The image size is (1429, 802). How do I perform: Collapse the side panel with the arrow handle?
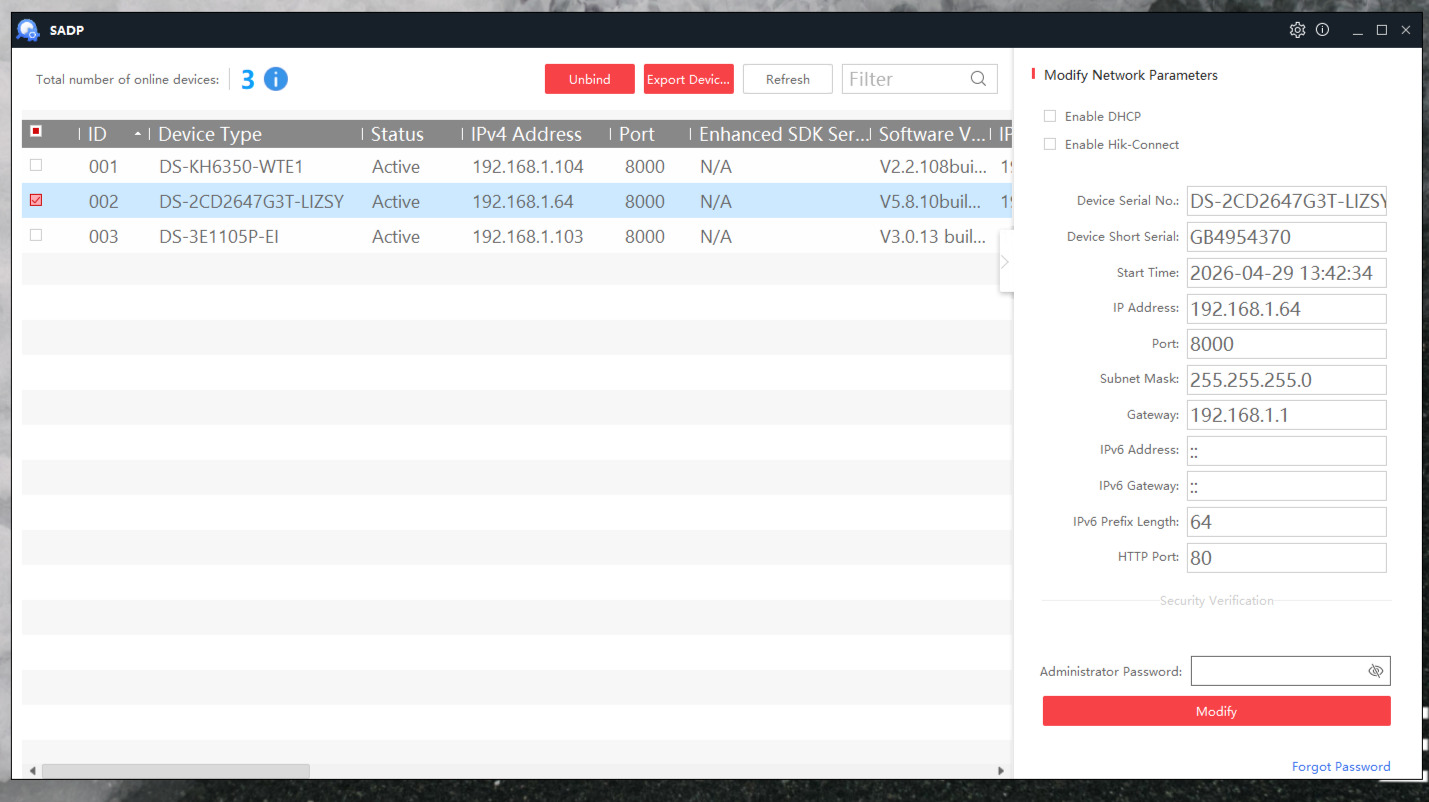(x=1005, y=262)
